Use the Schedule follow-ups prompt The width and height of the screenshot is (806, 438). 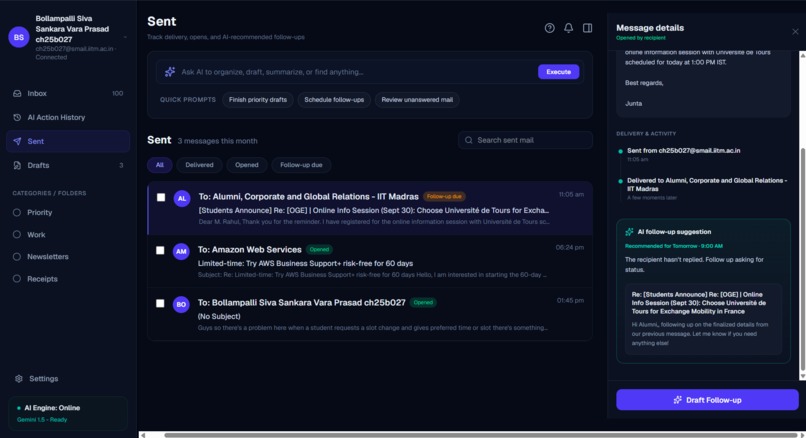(334, 100)
